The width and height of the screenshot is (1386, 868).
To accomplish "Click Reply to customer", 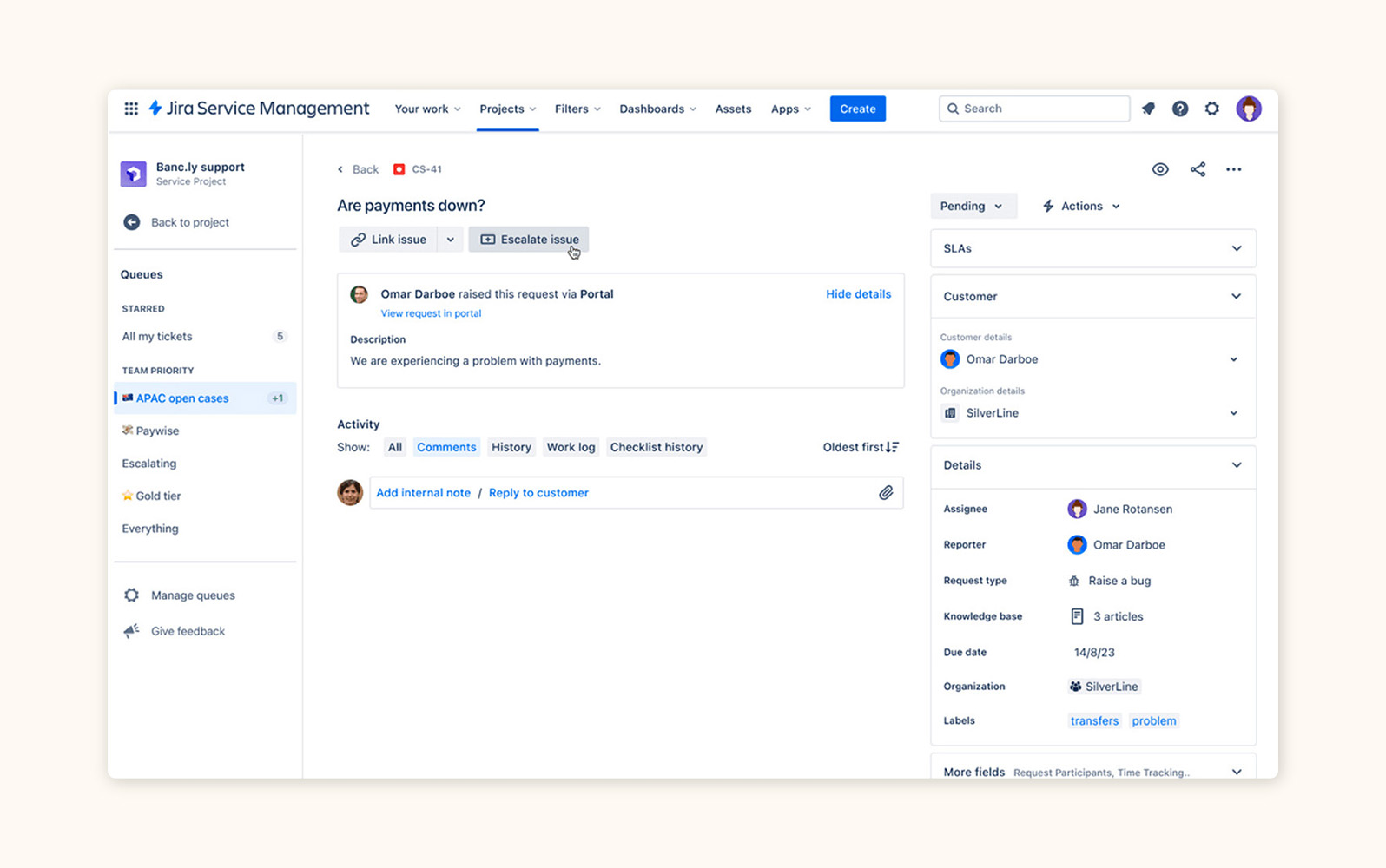I will pos(538,493).
